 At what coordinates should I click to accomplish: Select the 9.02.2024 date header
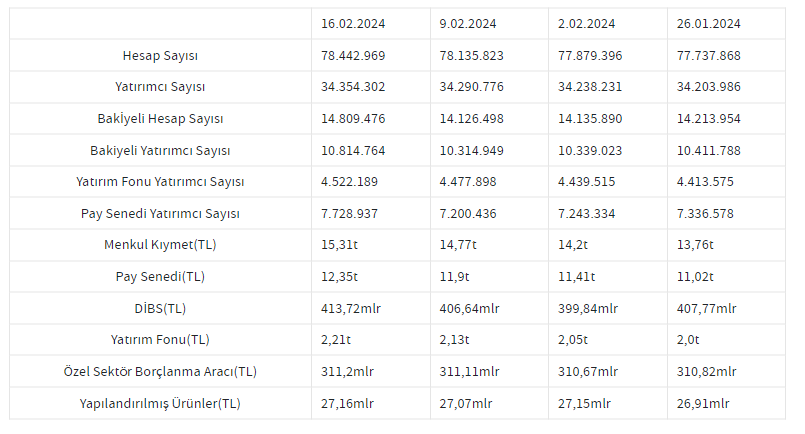click(466, 23)
